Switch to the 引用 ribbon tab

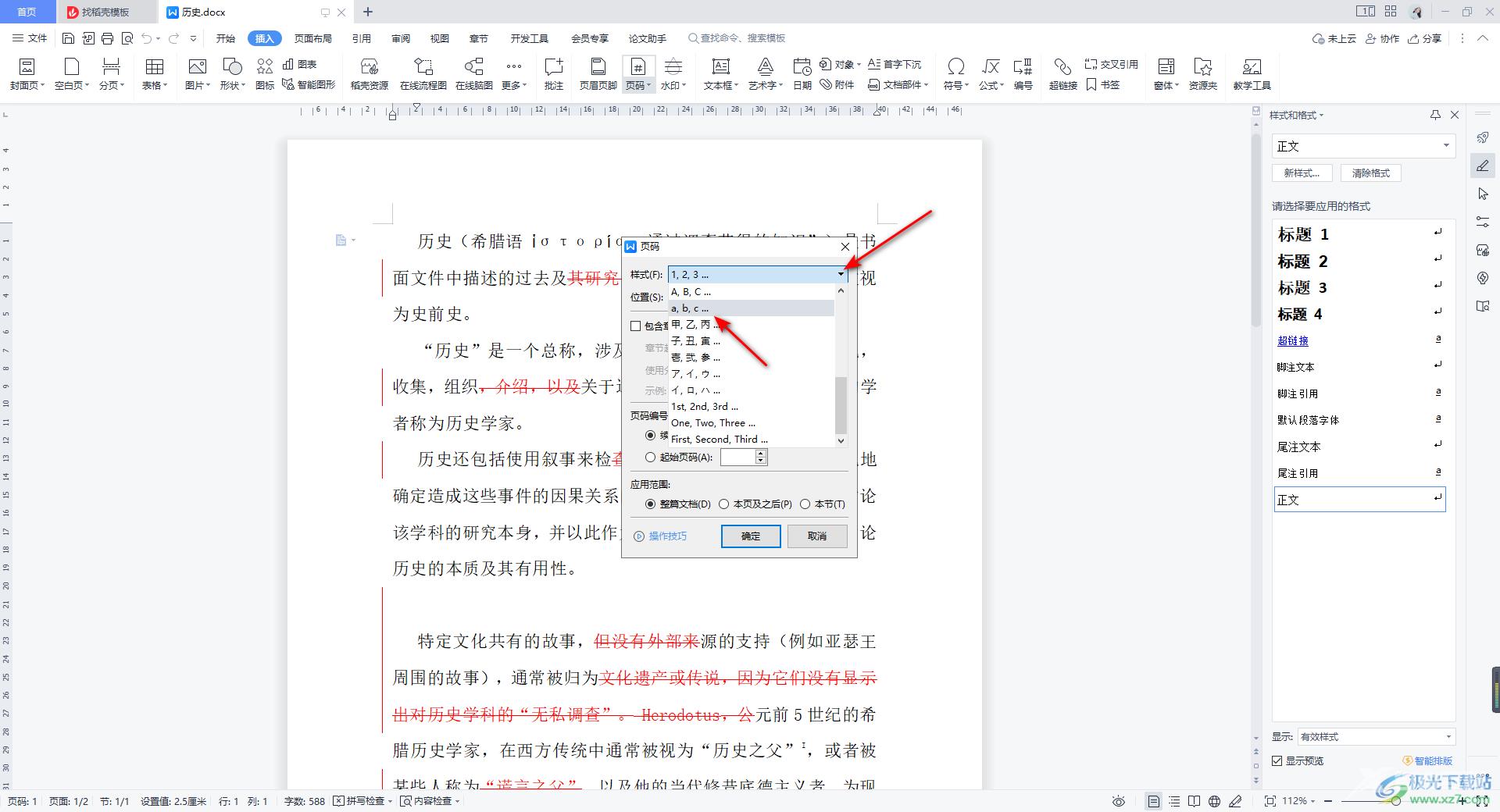tap(361, 37)
